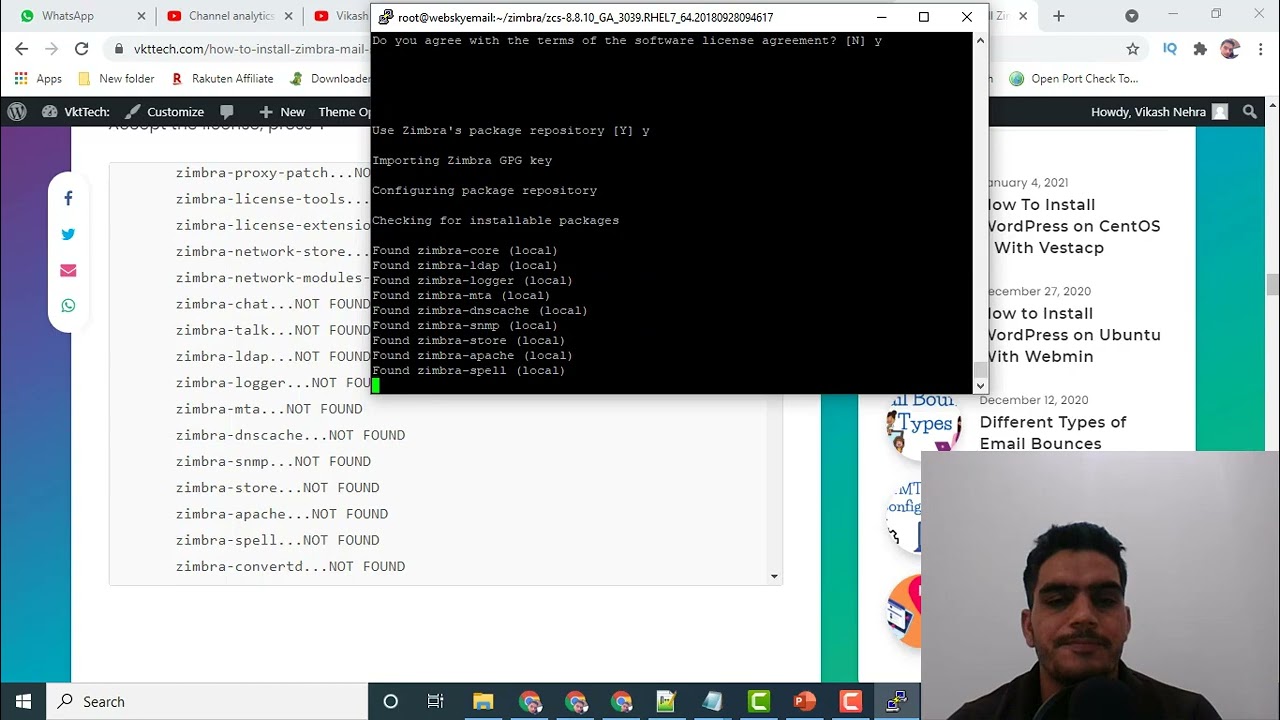Switch to PuTTY in the taskbar
Viewport: 1280px width, 720px height.
[x=896, y=701]
